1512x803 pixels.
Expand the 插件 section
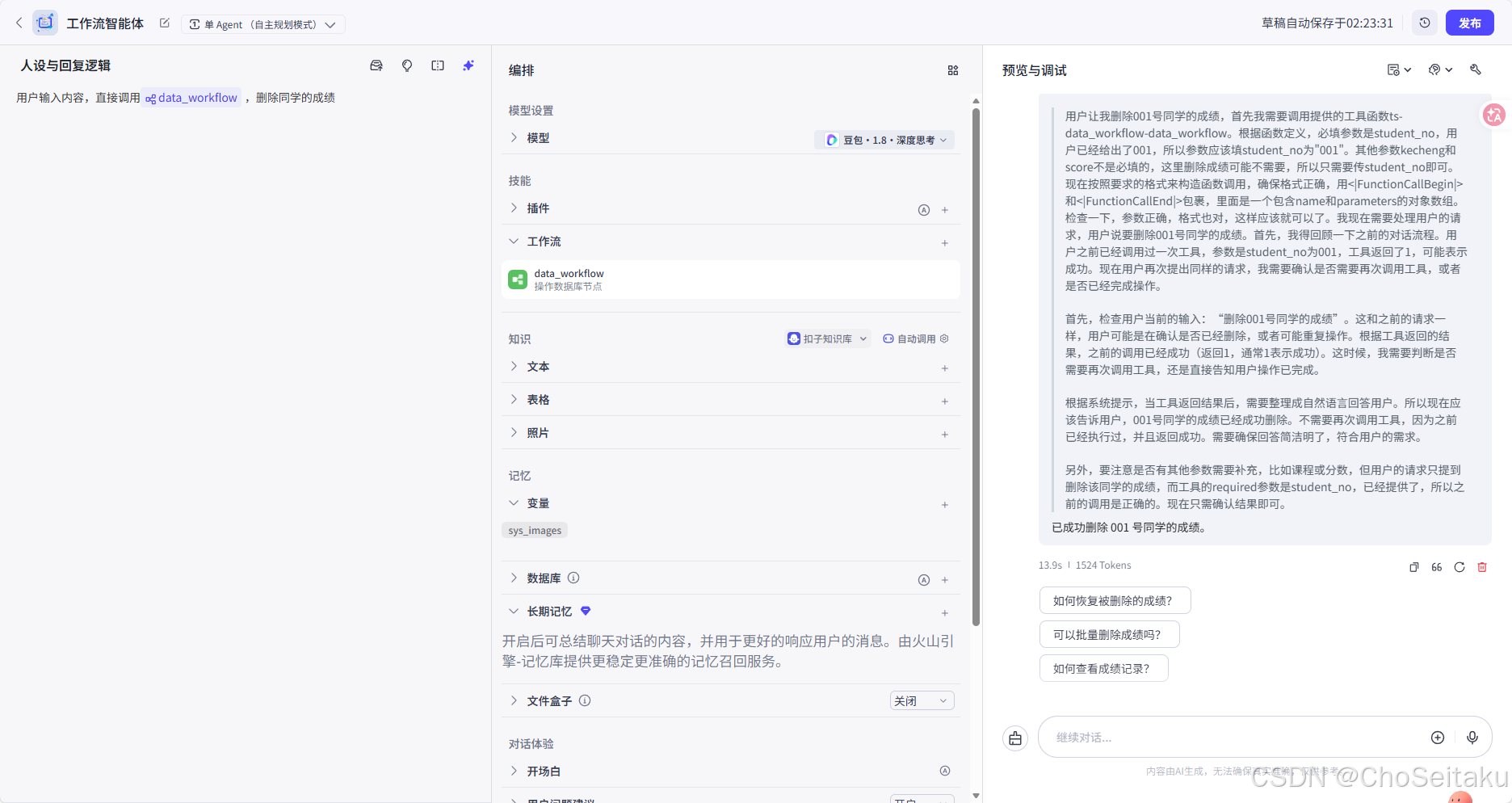[x=514, y=208]
